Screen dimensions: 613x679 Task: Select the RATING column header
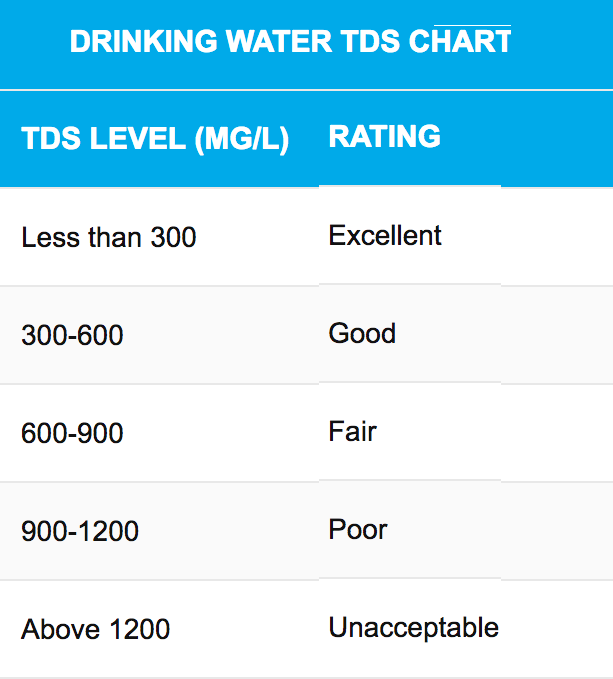(x=384, y=136)
